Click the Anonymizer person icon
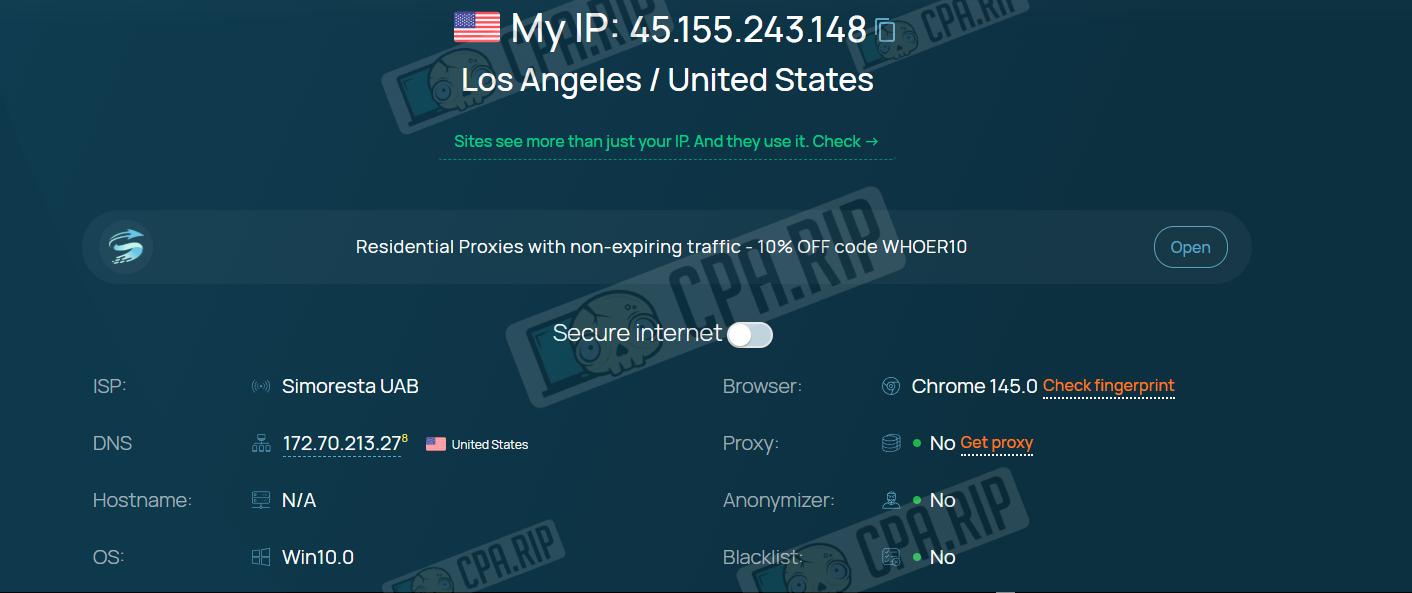 (891, 500)
